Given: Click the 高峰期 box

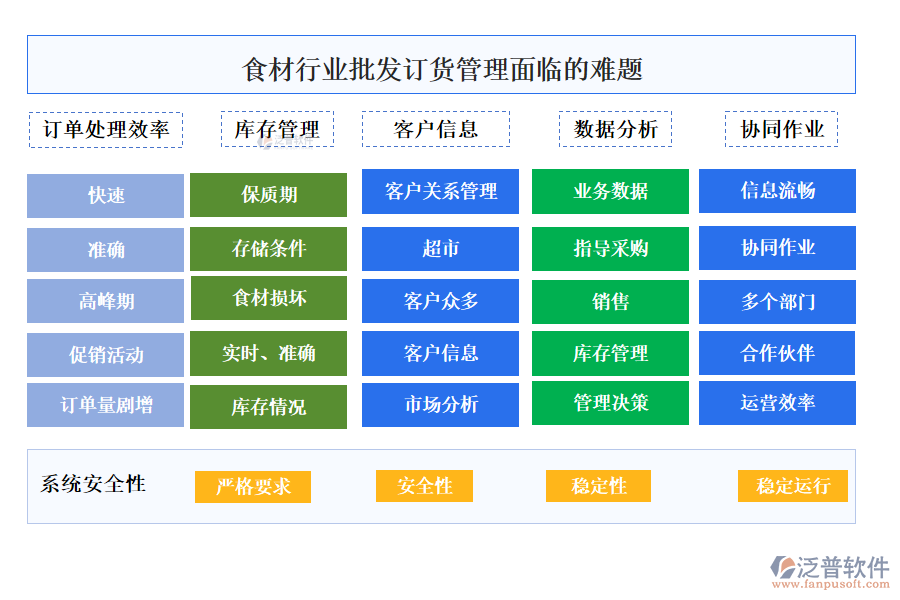Looking at the screenshot, I should point(106,301).
